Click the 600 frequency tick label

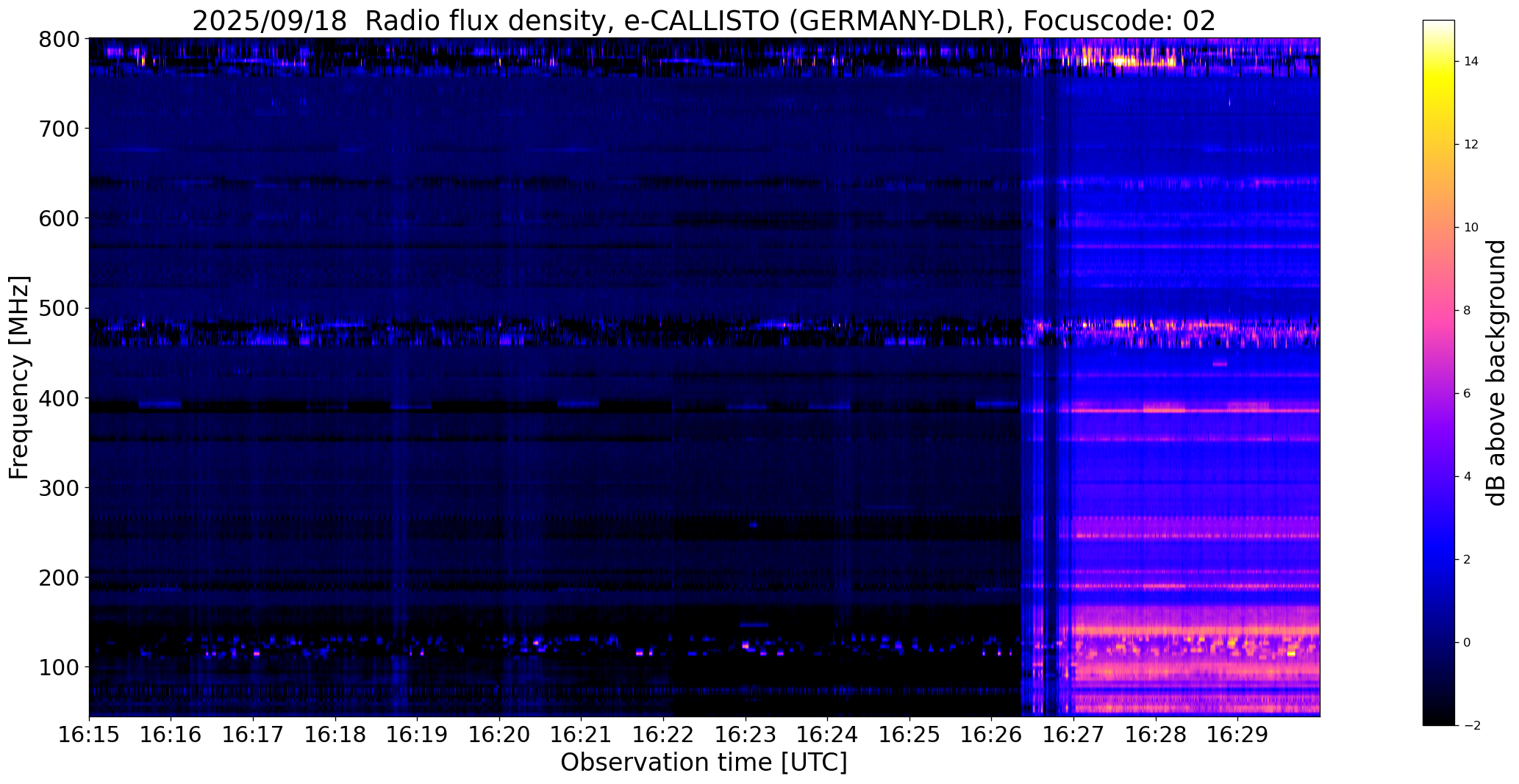coord(58,218)
